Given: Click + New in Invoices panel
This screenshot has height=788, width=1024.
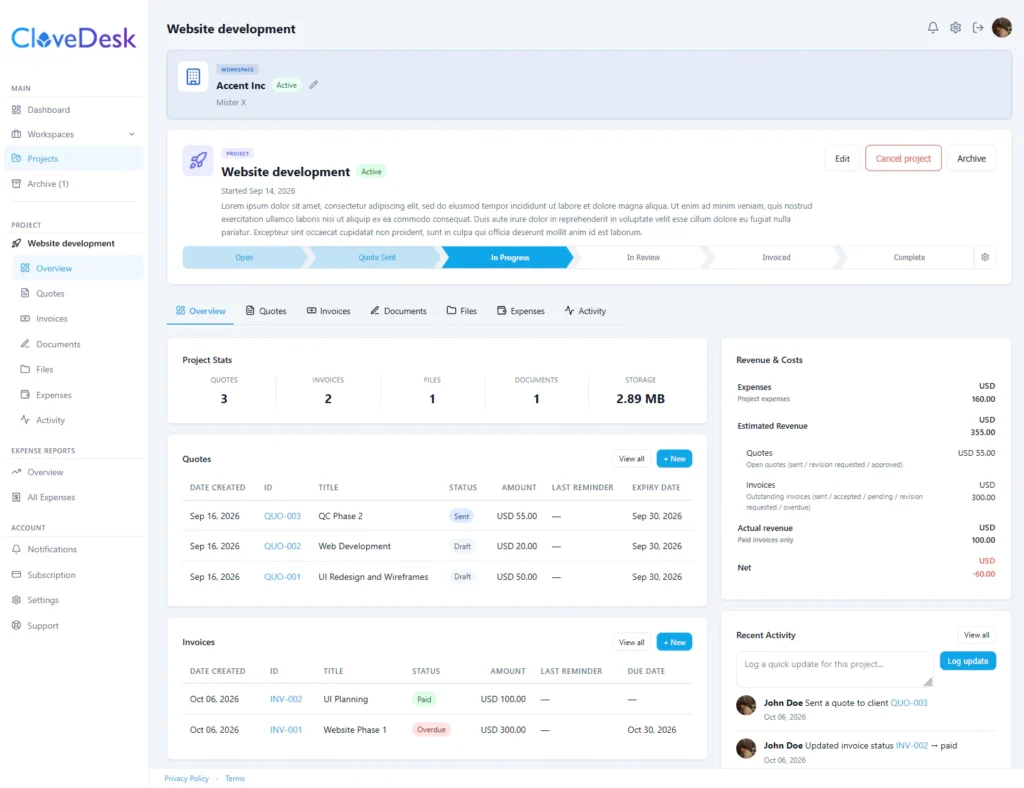Looking at the screenshot, I should tap(674, 642).
